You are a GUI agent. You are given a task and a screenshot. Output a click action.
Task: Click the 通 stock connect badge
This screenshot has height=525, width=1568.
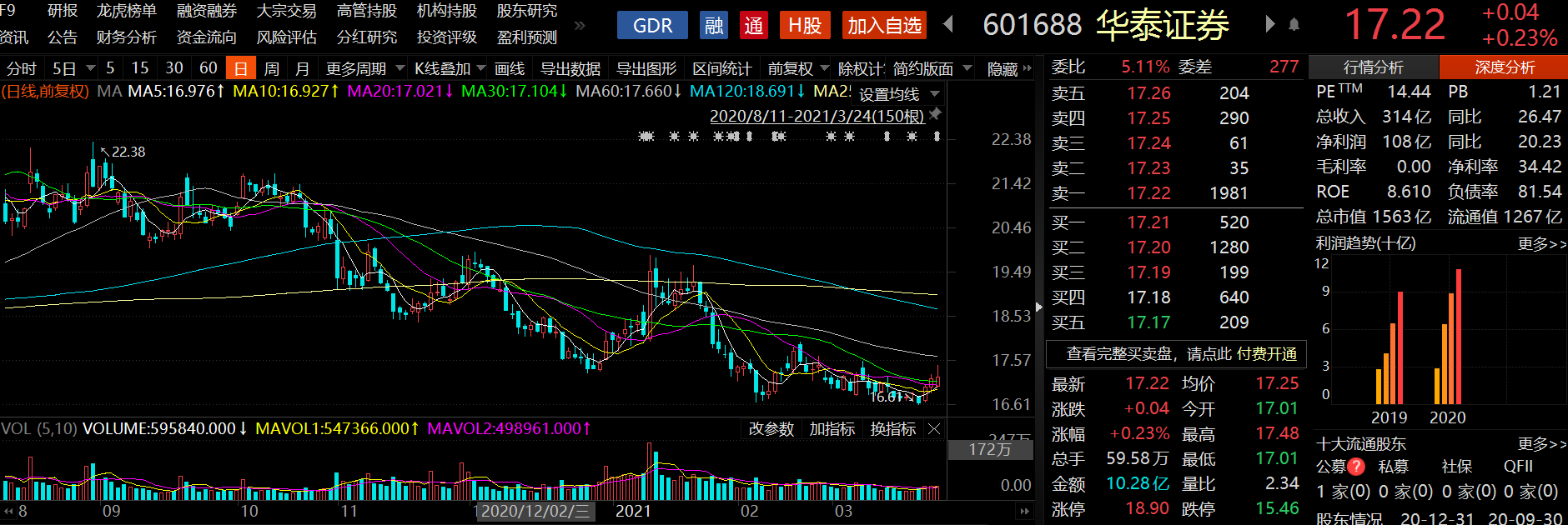754,26
